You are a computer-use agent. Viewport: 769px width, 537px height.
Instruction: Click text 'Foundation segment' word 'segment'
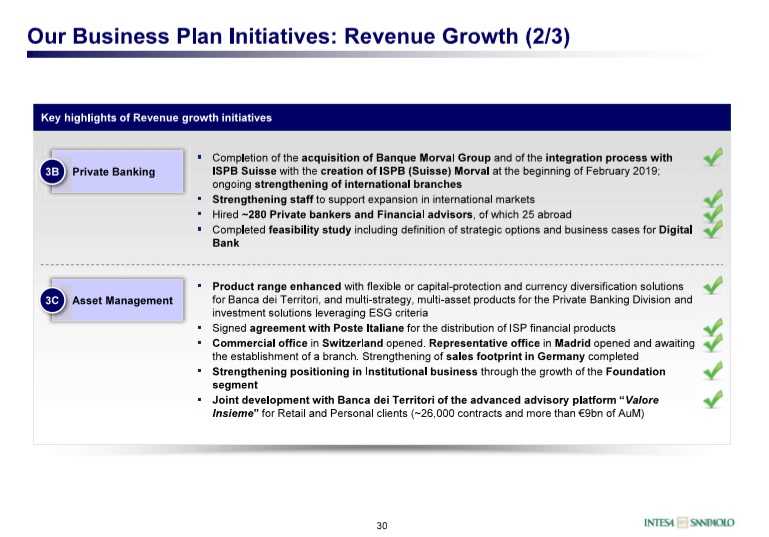pyautogui.click(x=235, y=385)
